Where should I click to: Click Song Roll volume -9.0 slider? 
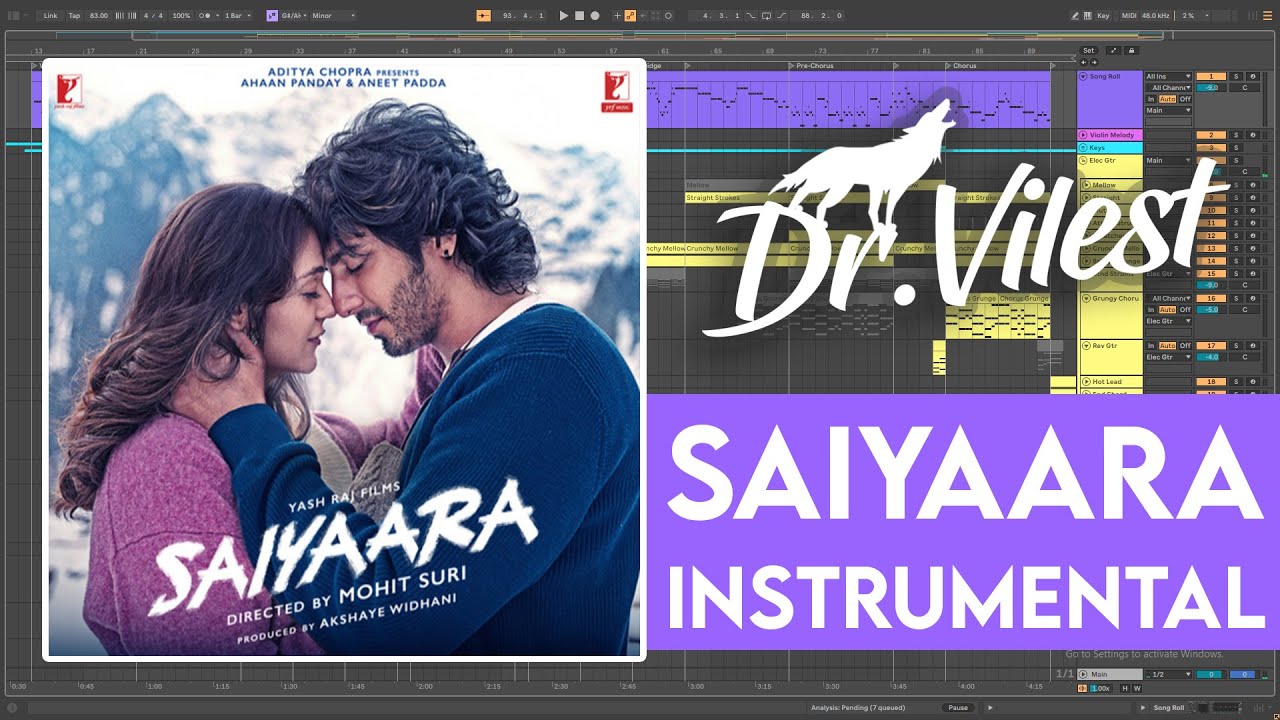coord(1211,87)
